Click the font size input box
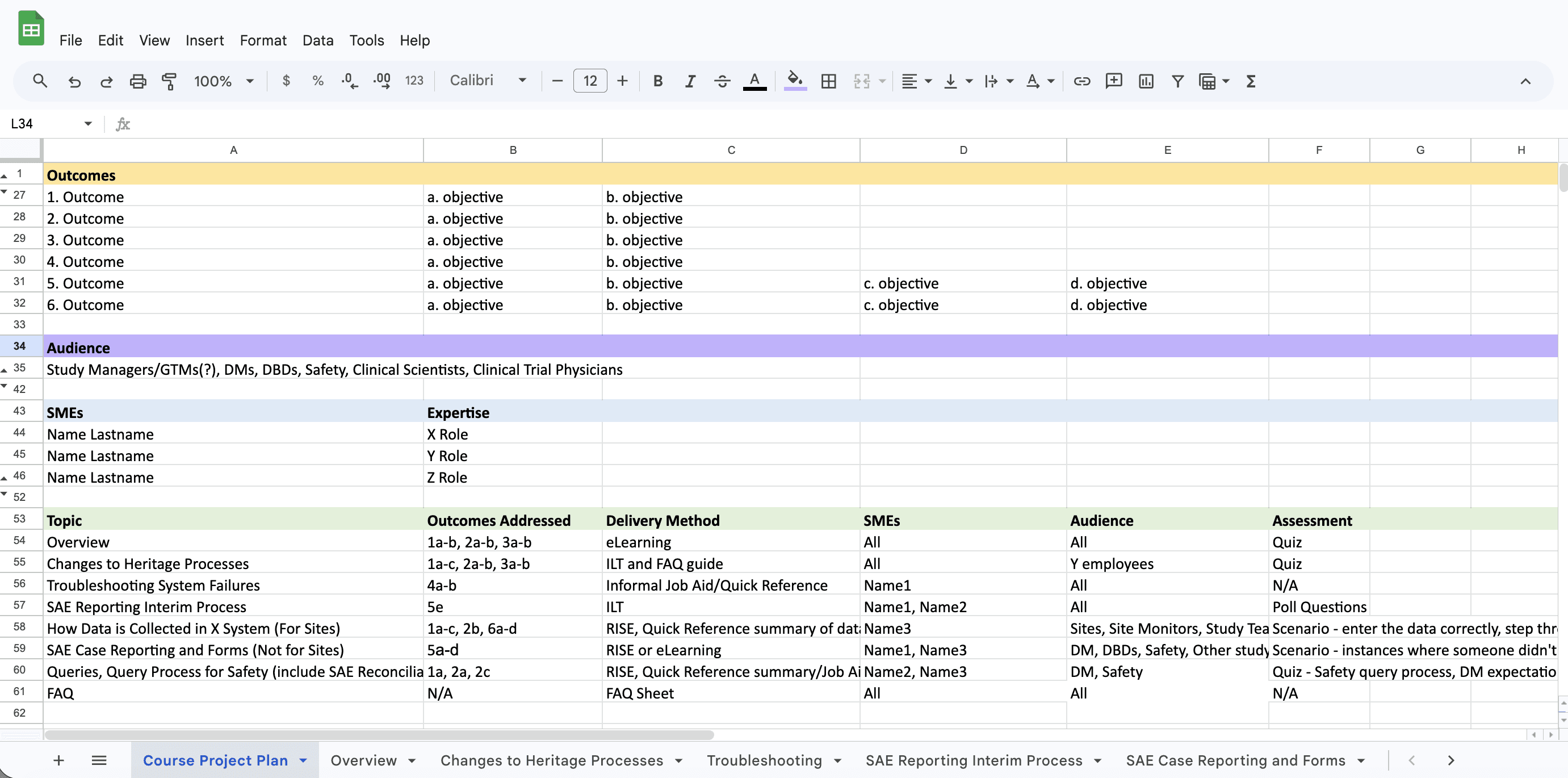This screenshot has width=1568, height=778. pos(589,81)
